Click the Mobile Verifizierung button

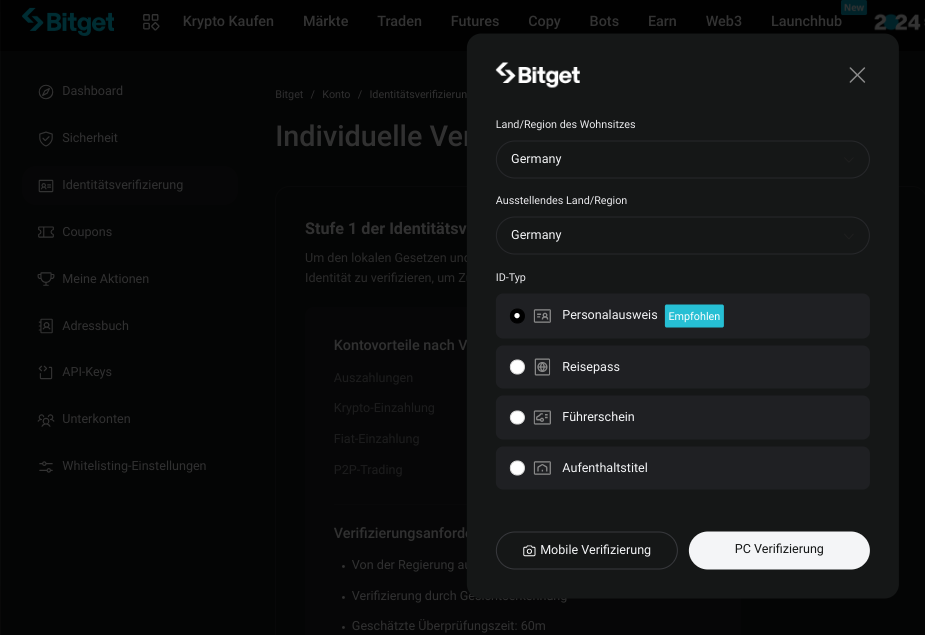(586, 551)
